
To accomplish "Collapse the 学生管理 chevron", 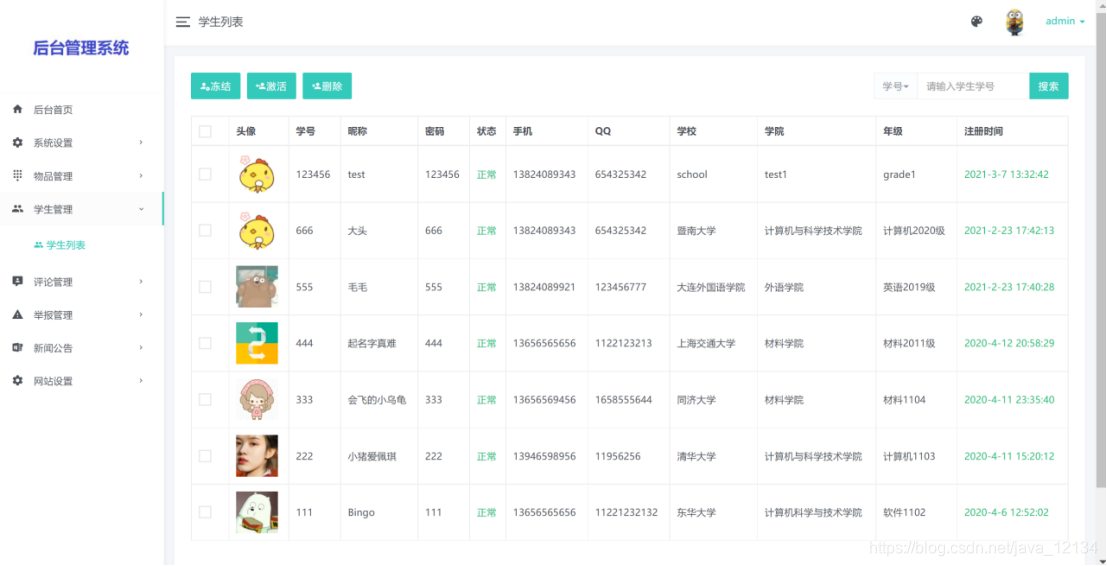I will (140, 209).
